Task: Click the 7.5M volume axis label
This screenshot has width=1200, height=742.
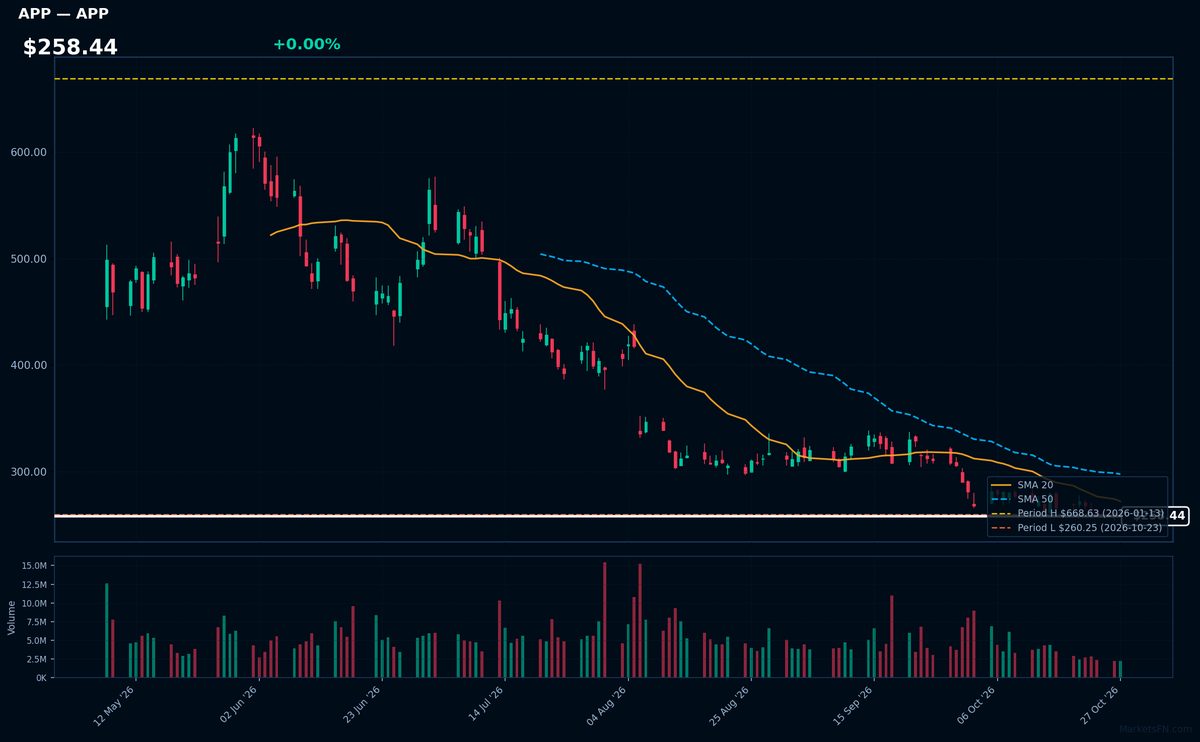Action: click(x=37, y=622)
